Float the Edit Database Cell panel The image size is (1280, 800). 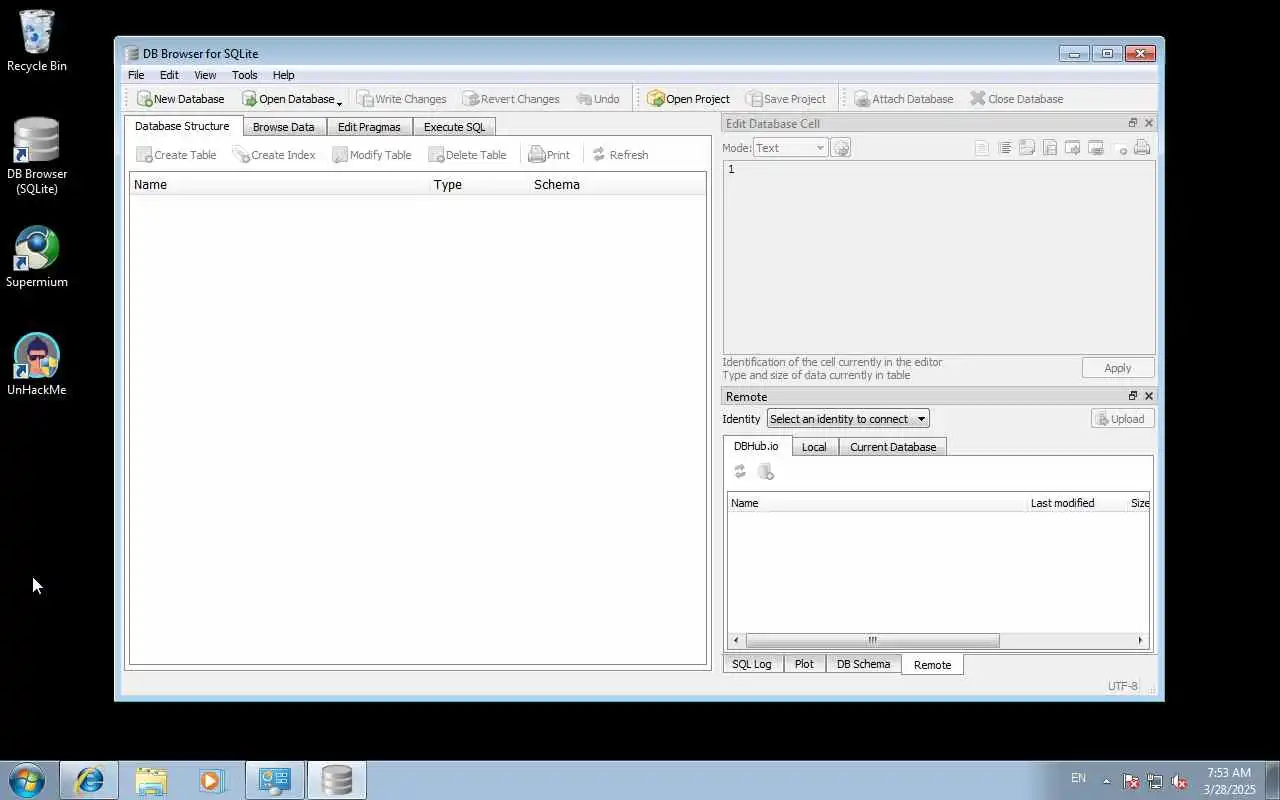[1133, 123]
